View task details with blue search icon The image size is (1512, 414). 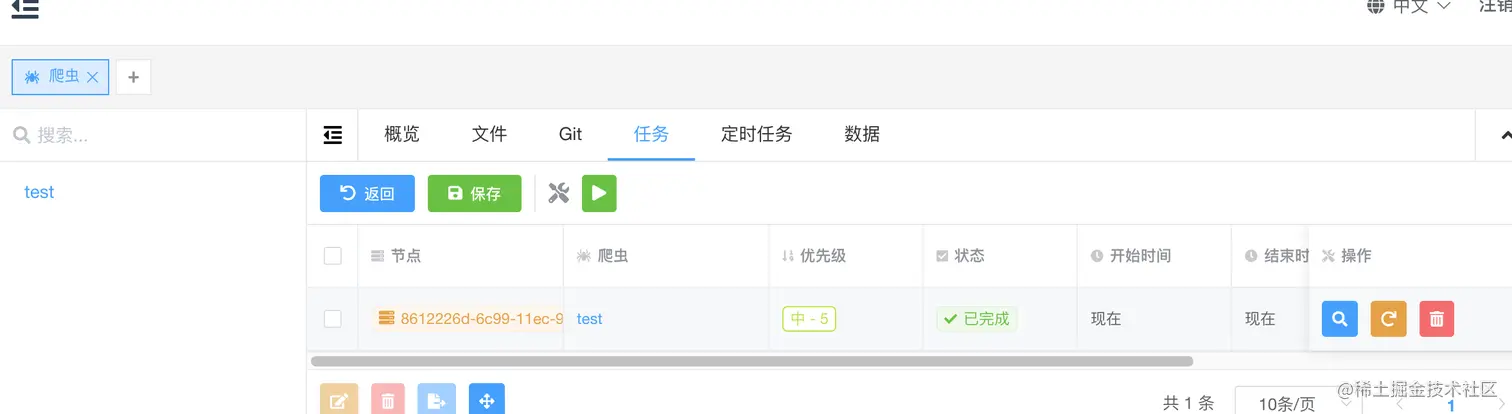1340,319
